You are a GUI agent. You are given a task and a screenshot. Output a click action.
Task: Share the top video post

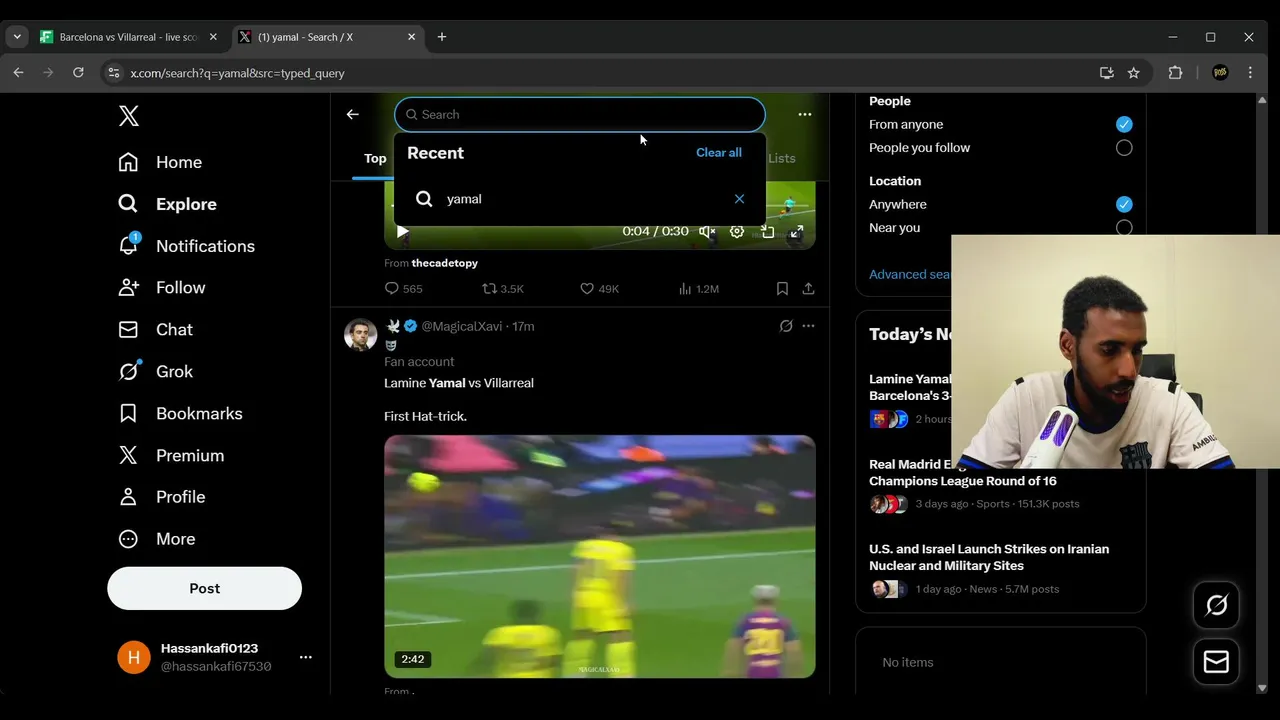(x=808, y=288)
